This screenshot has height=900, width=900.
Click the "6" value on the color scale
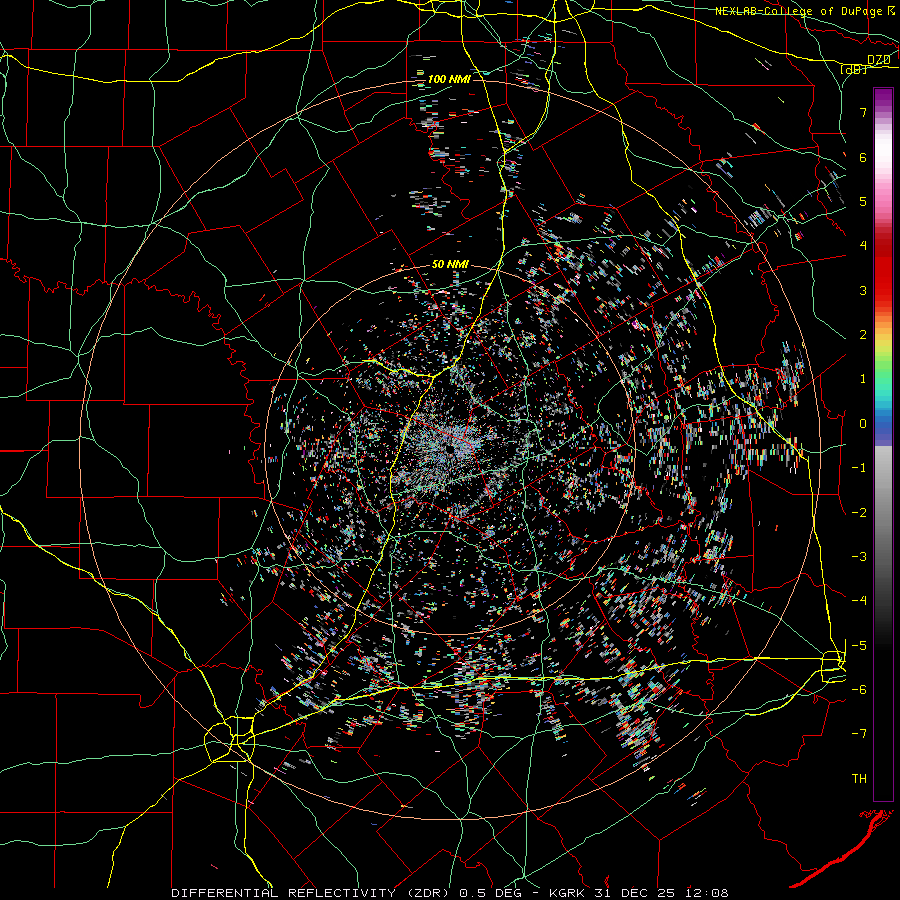[863, 157]
